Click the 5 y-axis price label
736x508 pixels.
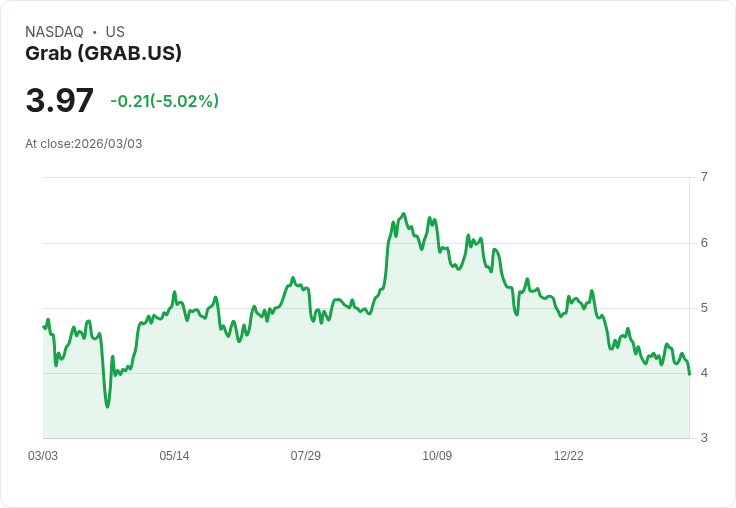(x=704, y=308)
